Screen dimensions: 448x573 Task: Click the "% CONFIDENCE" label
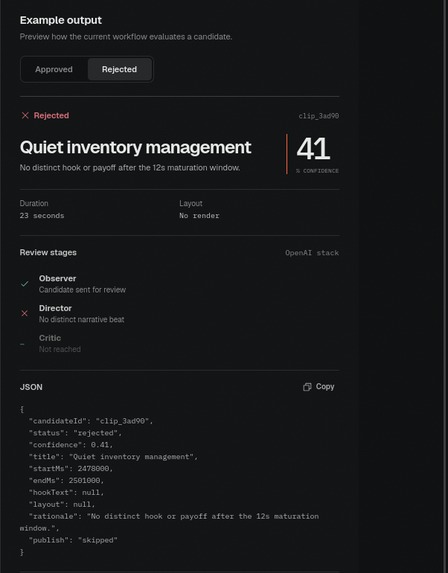(317, 171)
